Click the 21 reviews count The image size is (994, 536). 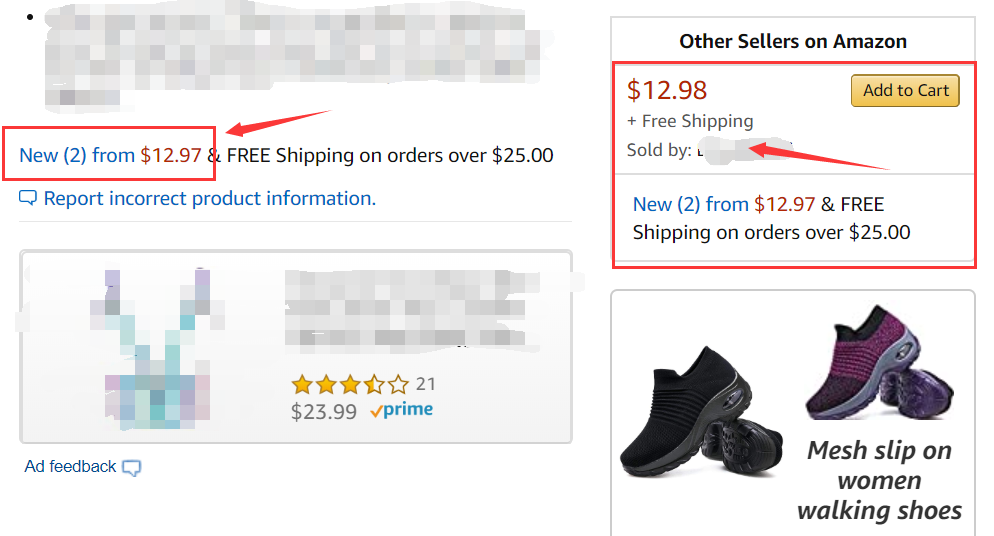(426, 383)
